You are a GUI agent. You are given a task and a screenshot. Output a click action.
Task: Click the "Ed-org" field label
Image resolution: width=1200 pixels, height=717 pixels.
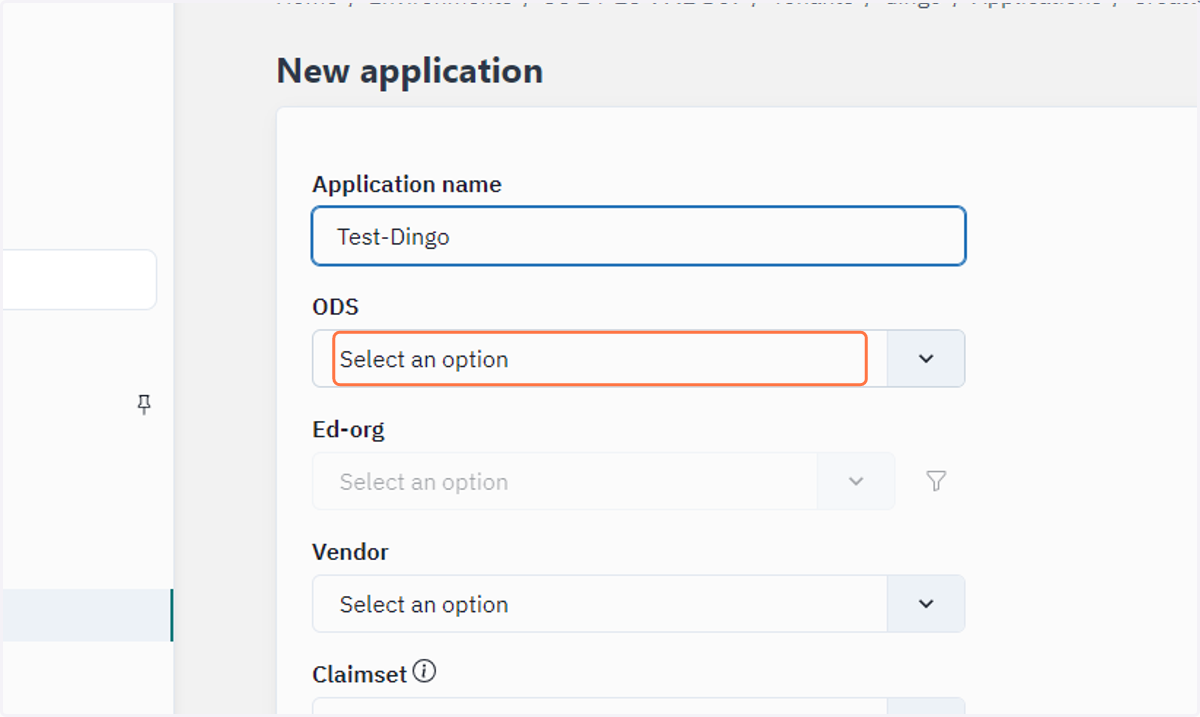(x=348, y=430)
